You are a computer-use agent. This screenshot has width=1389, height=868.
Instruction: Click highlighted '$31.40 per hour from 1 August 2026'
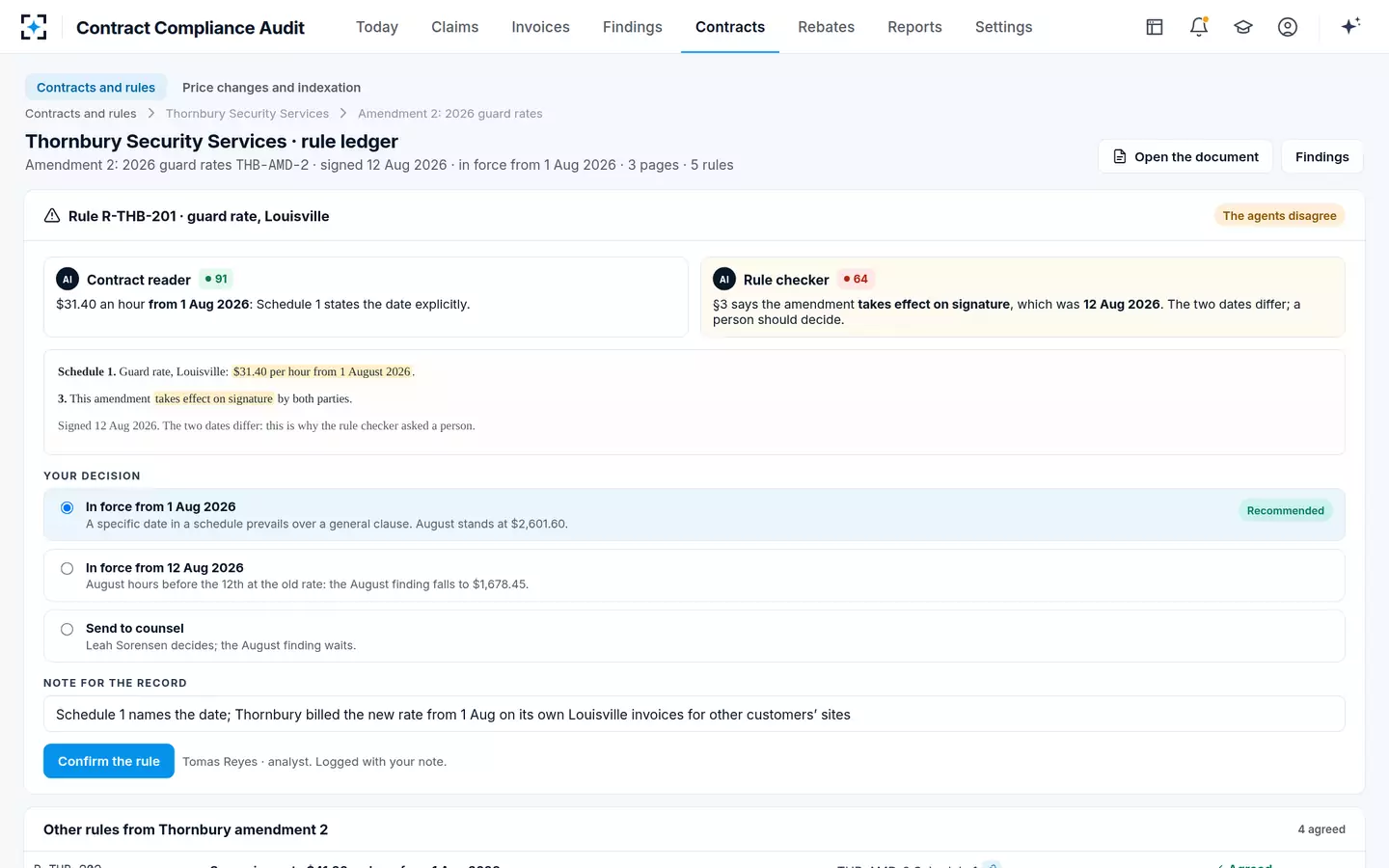(322, 371)
